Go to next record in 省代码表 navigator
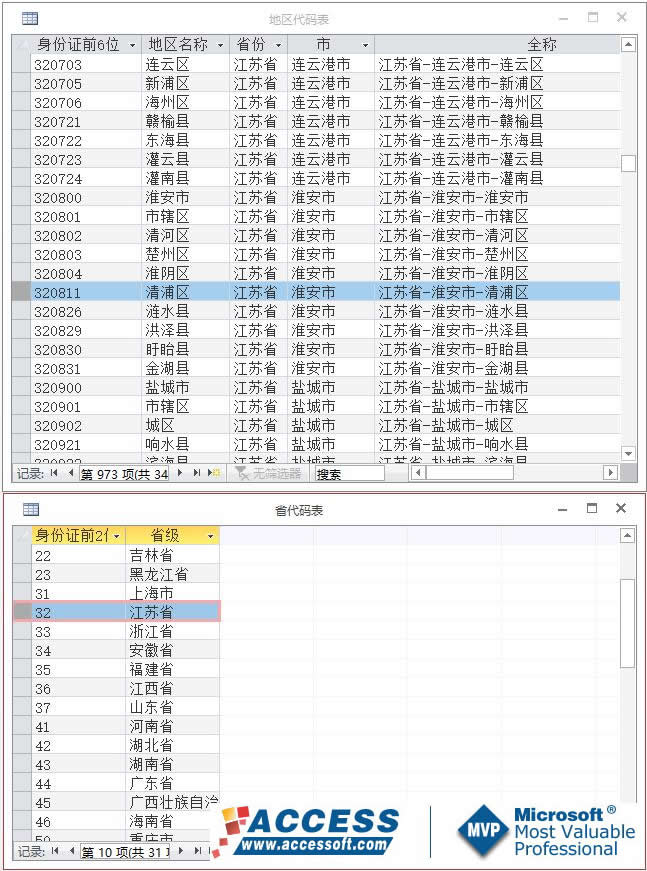 (x=180, y=850)
